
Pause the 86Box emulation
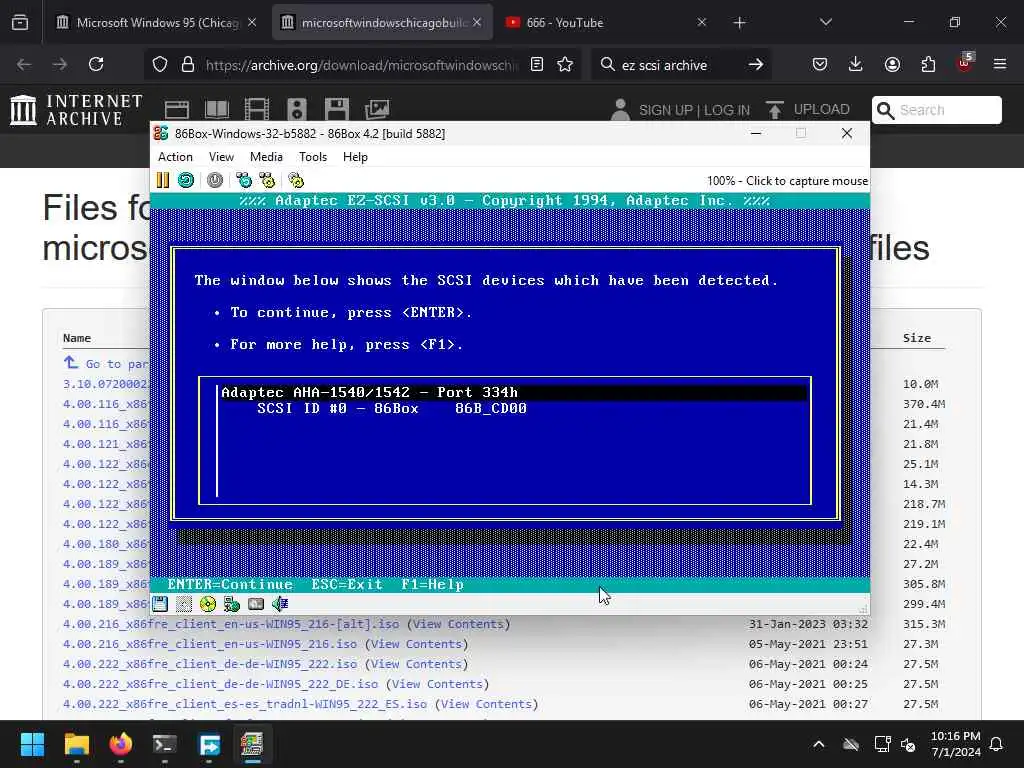[x=163, y=180]
